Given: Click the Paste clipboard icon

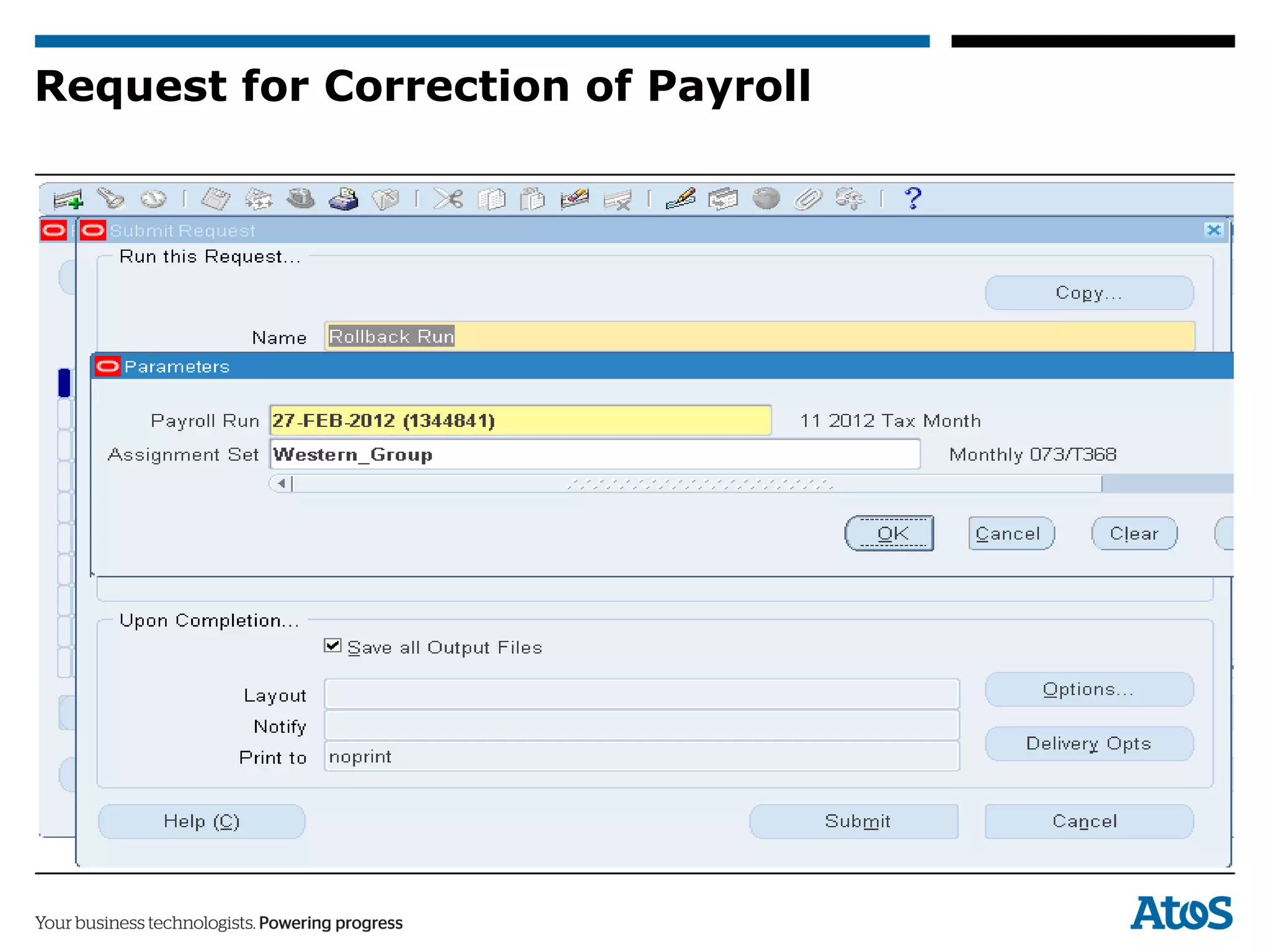Looking at the screenshot, I should [x=533, y=199].
